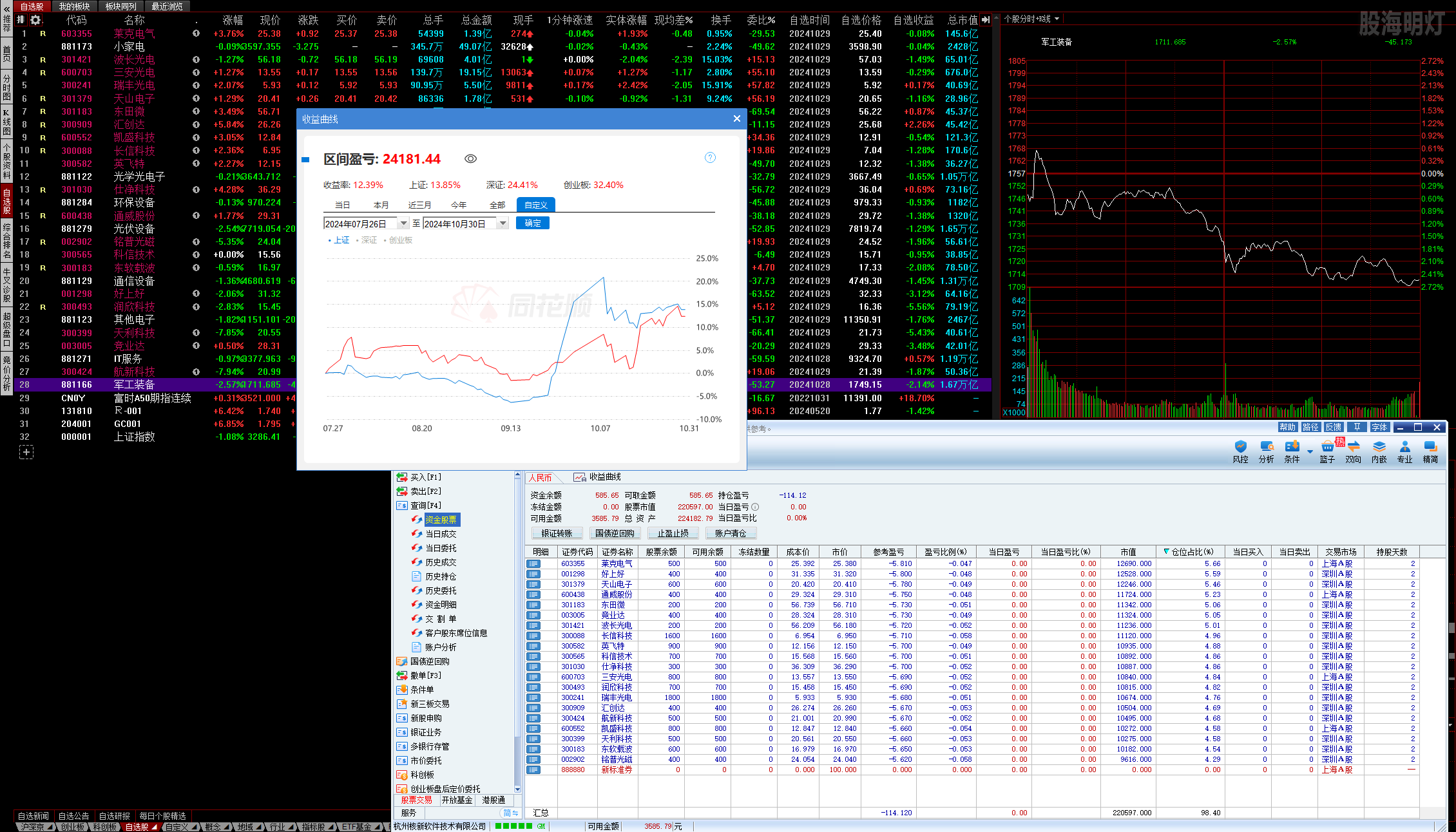
Task: Open the end date dropdown 2024年10月30日
Action: coord(503,223)
